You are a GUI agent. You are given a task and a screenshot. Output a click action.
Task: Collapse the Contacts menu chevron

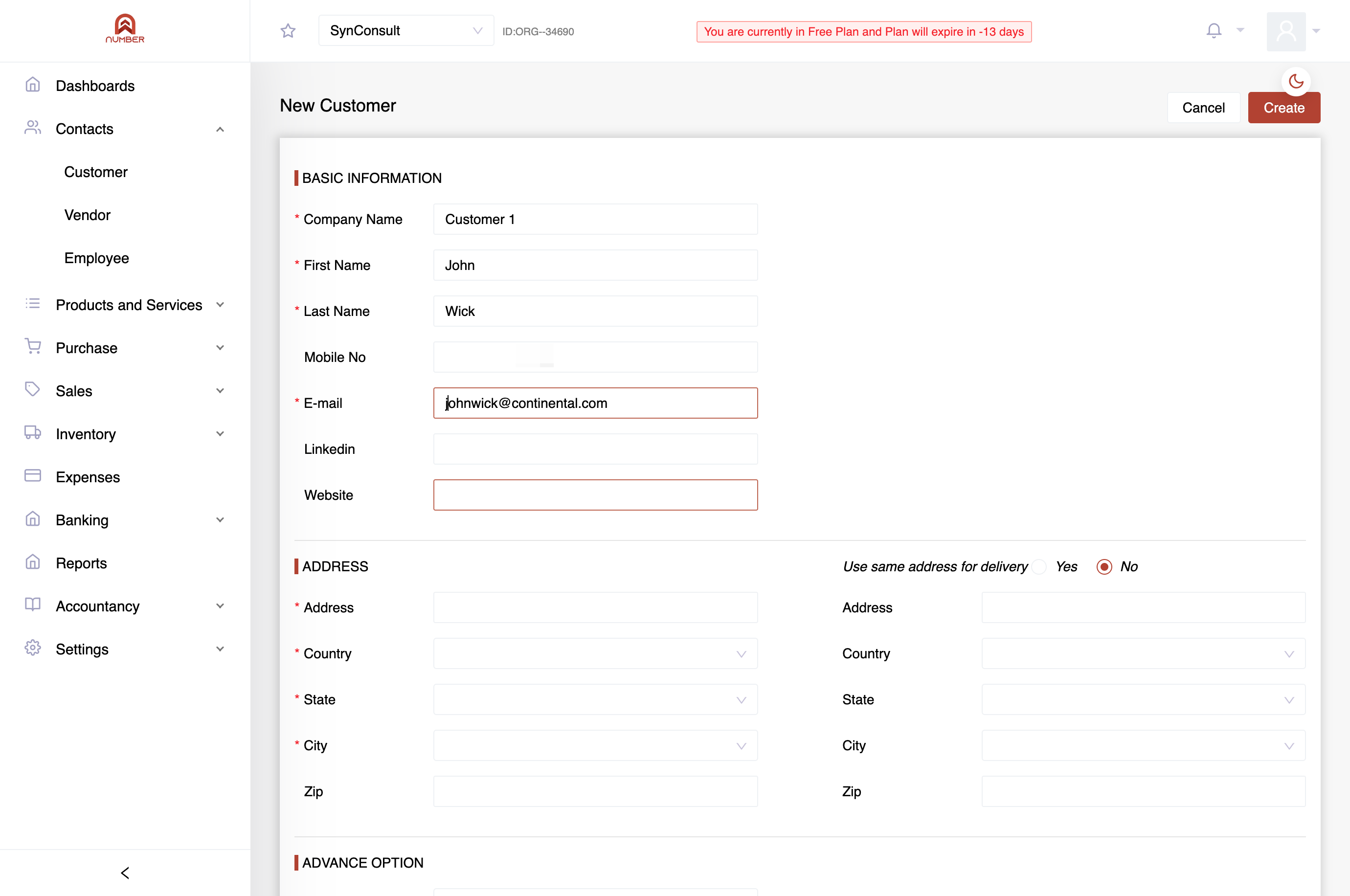coord(220,129)
